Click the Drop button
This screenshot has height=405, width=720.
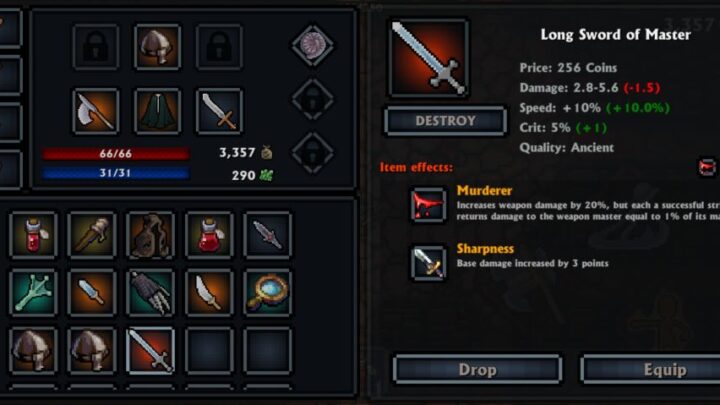click(x=478, y=369)
